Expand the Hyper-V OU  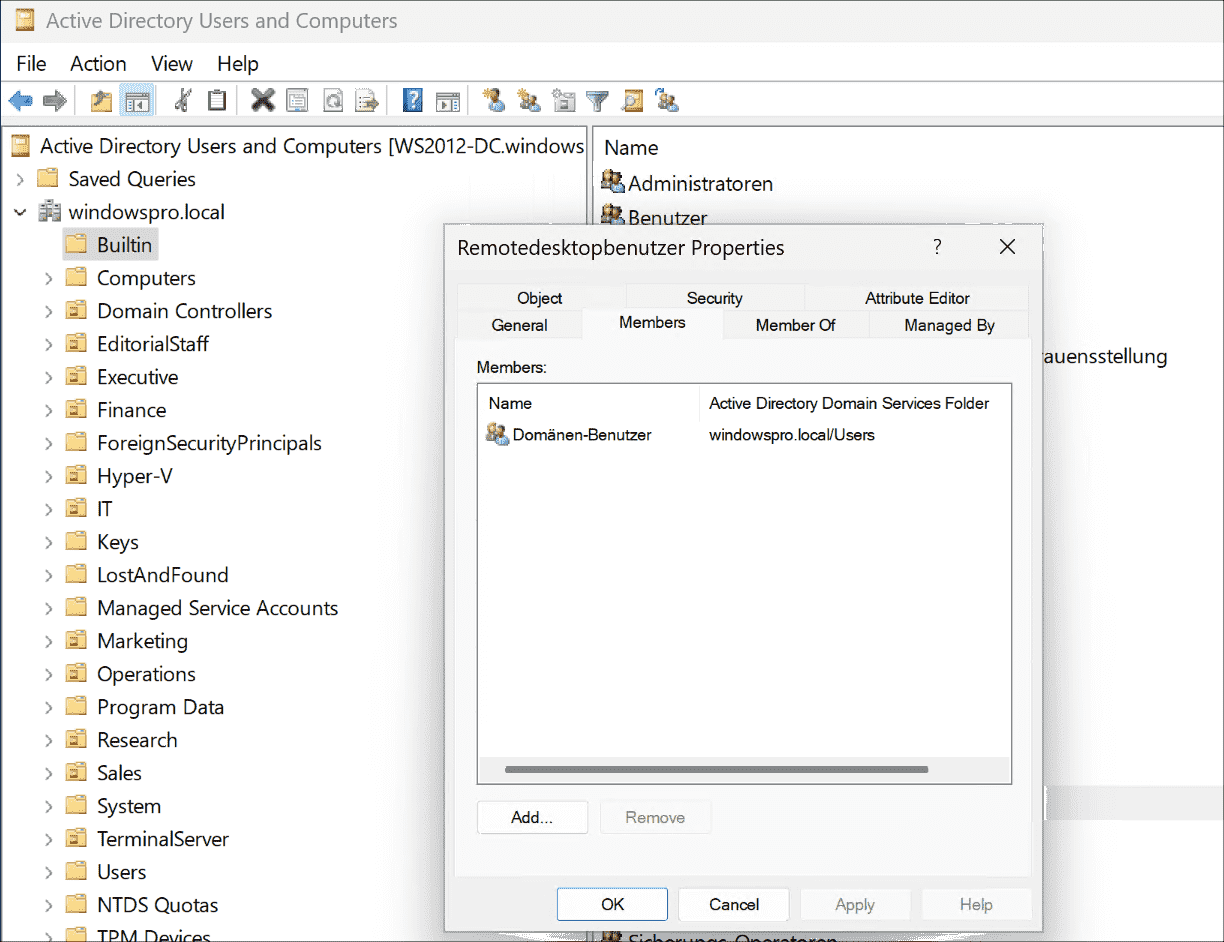(x=49, y=476)
